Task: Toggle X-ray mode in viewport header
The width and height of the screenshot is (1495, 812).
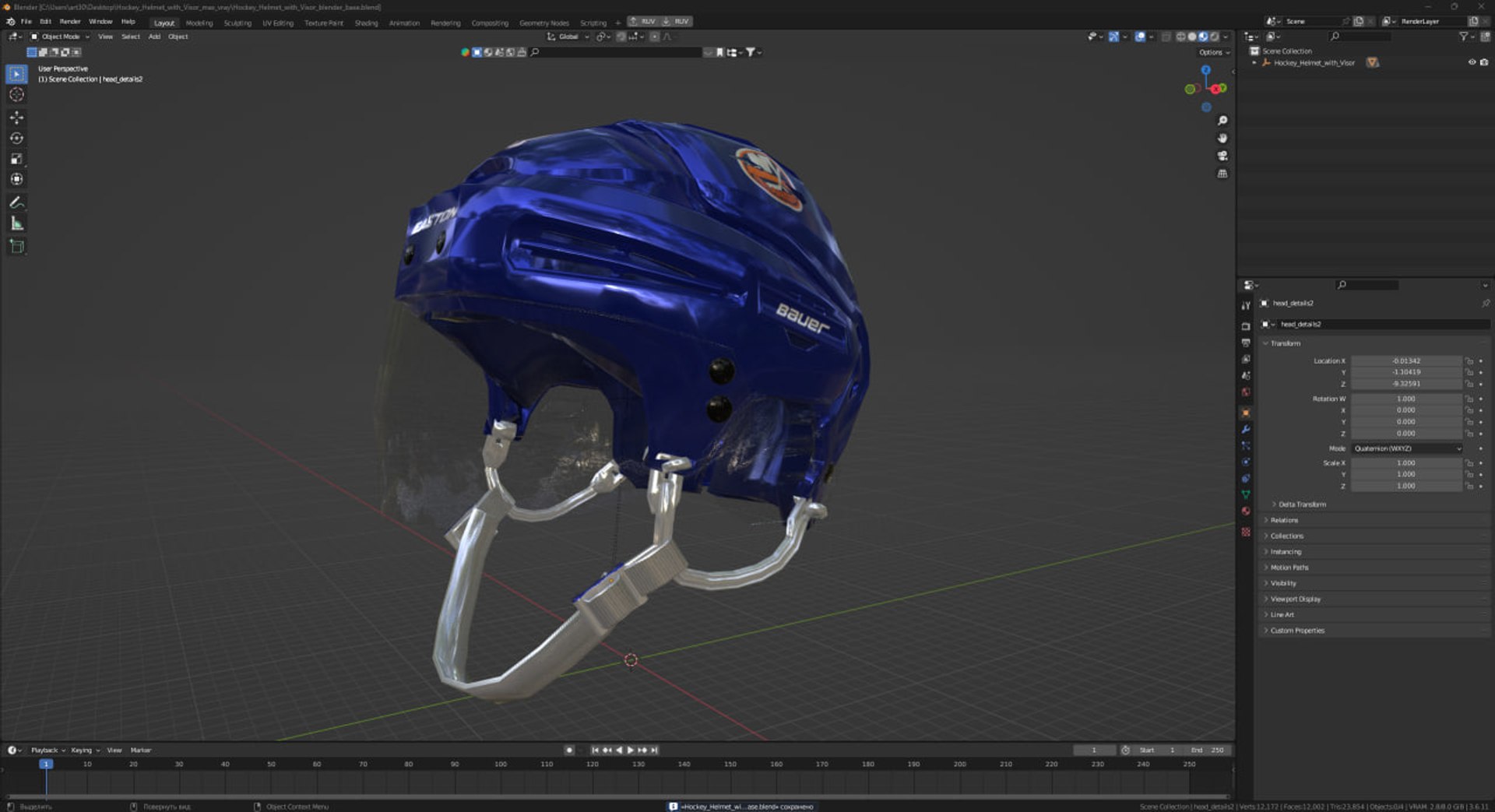Action: (1166, 37)
